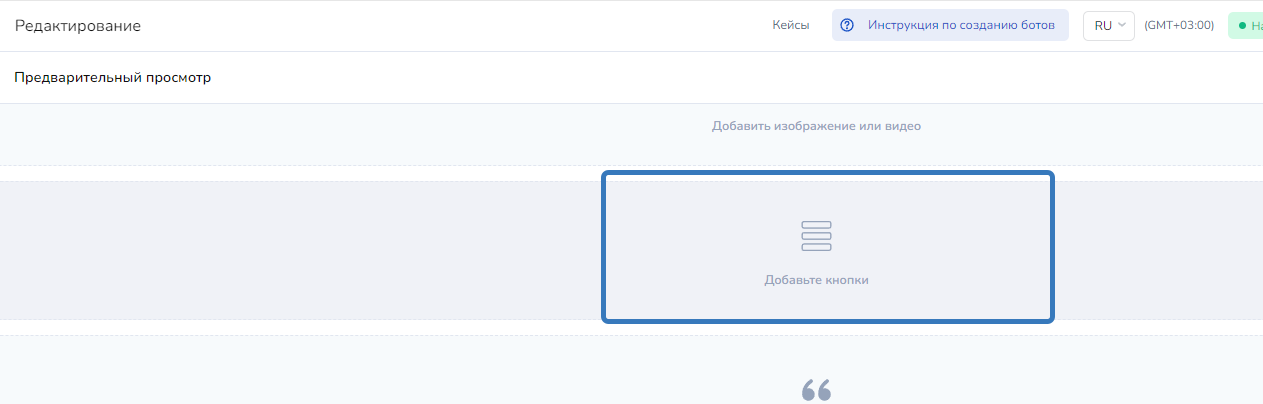Viewport: 1263px width, 404px height.
Task: Open Инструкция по созданию ботов
Action: point(960,26)
